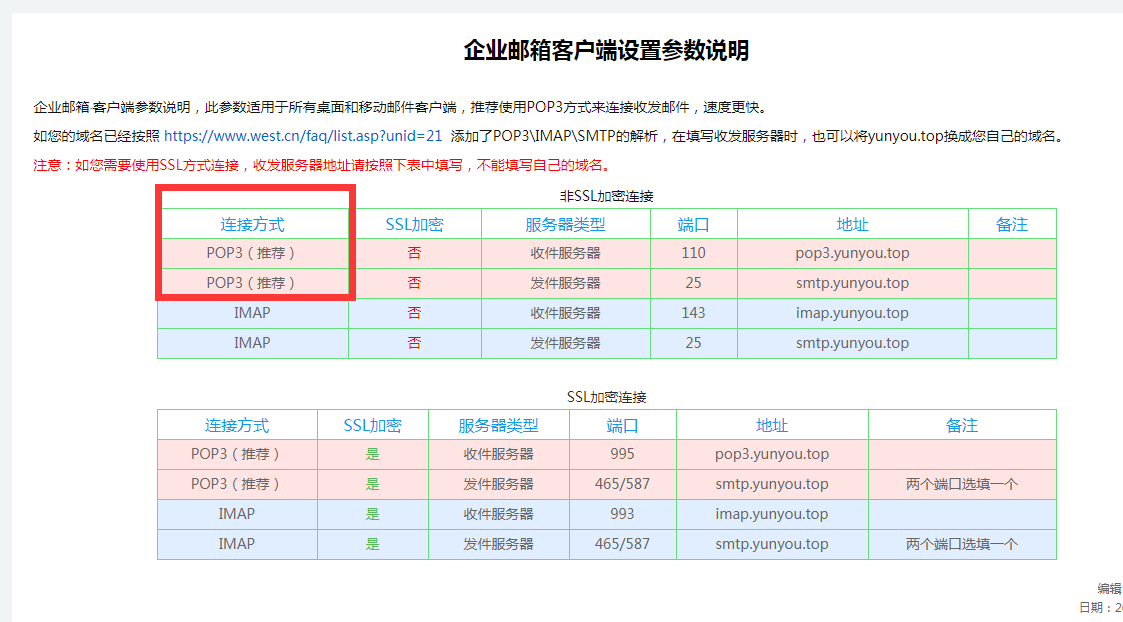This screenshot has width=1123, height=622.
Task: Select port 995 cell
Action: click(622, 454)
